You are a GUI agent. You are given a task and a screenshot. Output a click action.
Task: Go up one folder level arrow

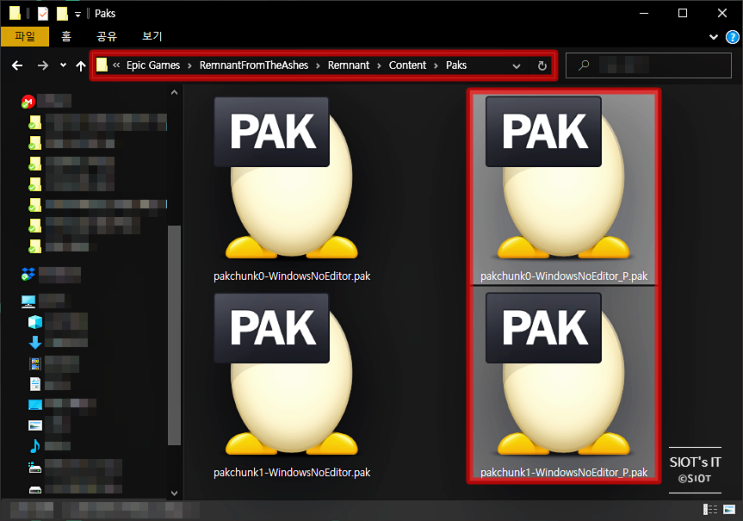[x=81, y=66]
